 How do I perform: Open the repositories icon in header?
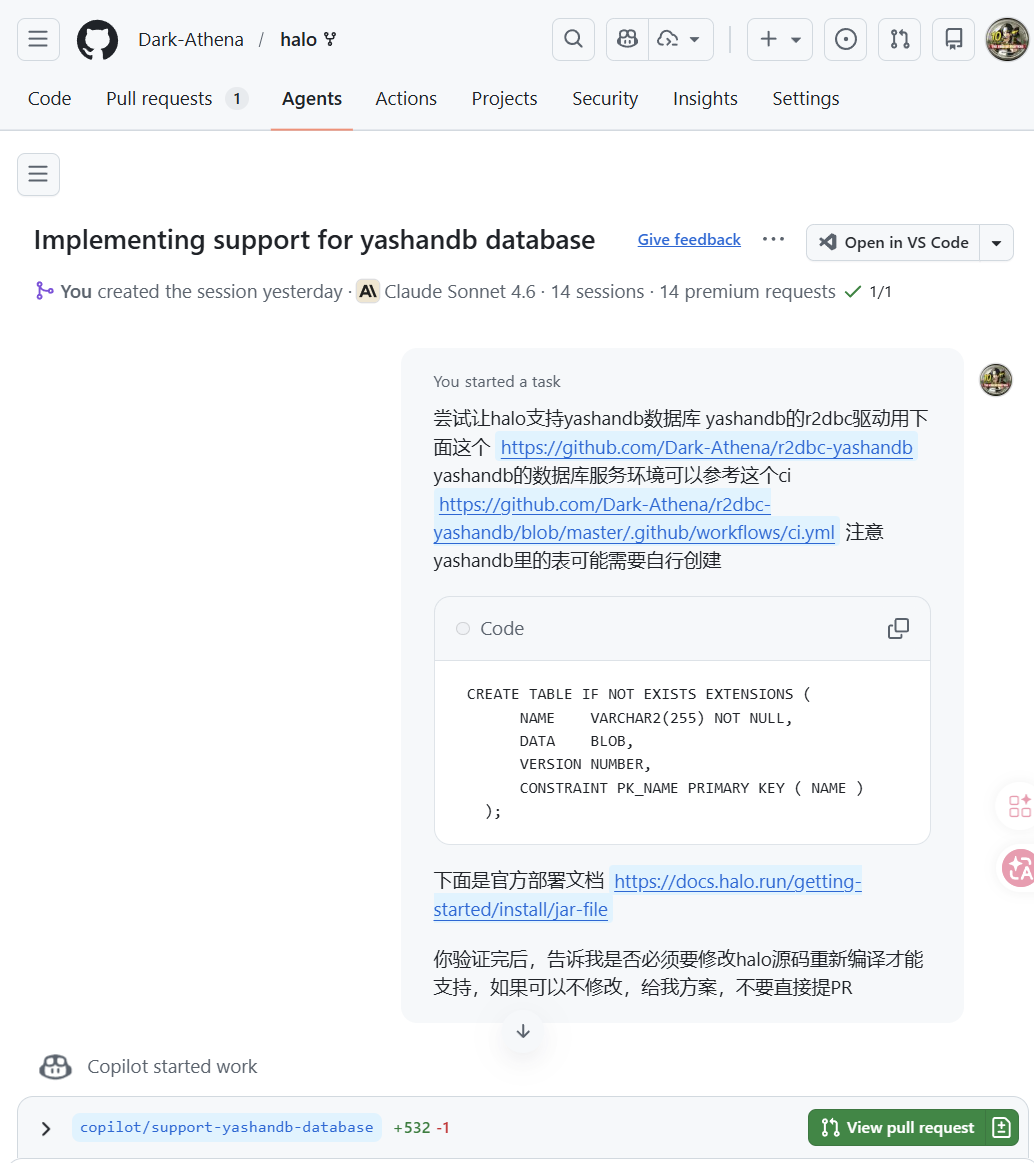point(953,39)
